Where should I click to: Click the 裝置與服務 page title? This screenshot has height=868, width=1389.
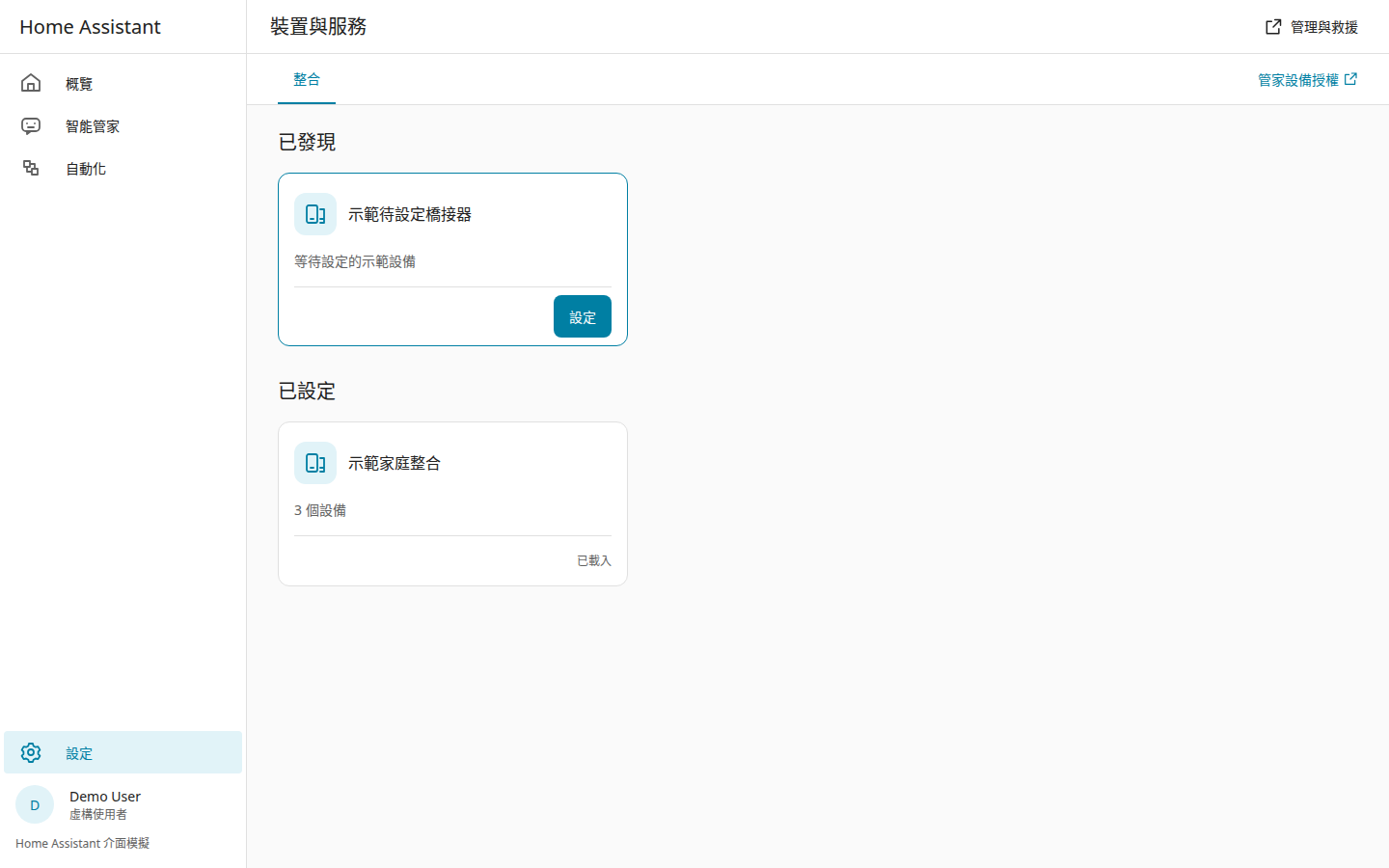click(318, 27)
